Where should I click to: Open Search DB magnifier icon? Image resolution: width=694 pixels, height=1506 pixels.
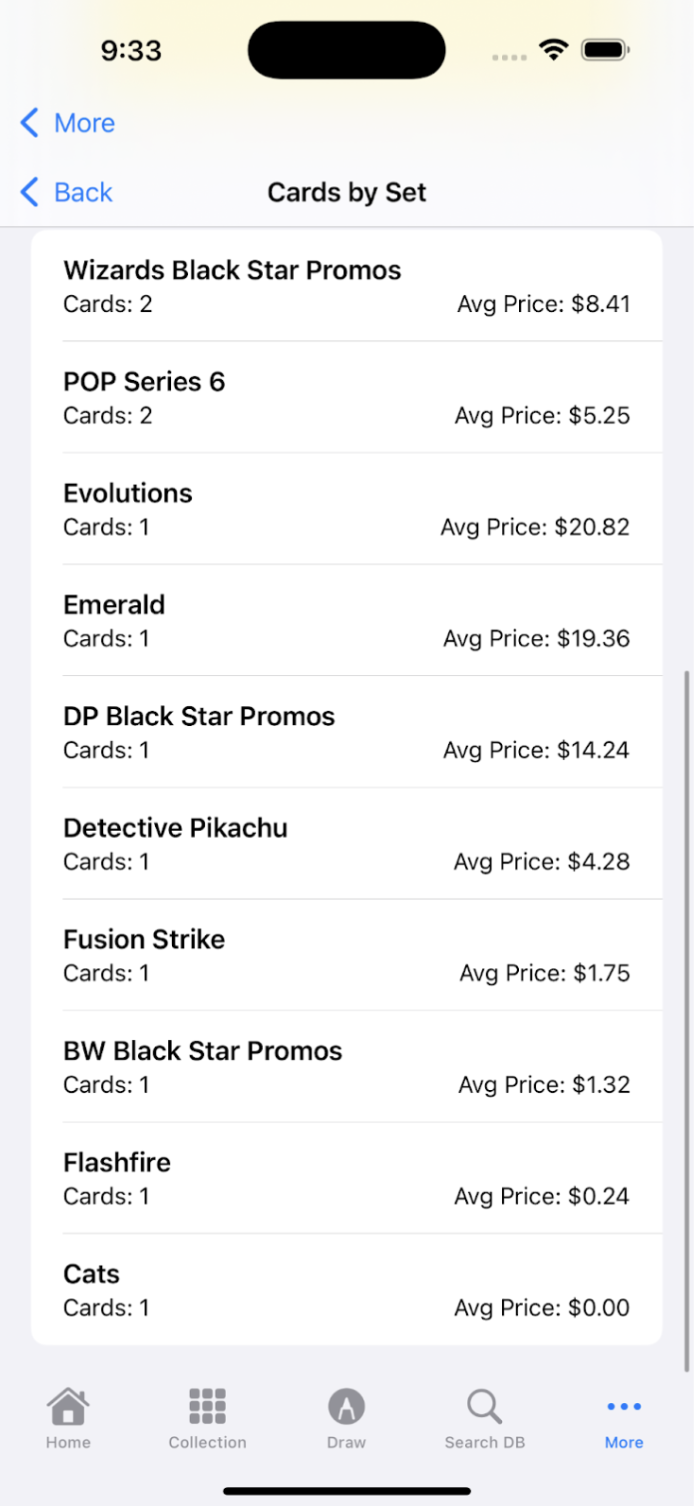coord(484,1407)
